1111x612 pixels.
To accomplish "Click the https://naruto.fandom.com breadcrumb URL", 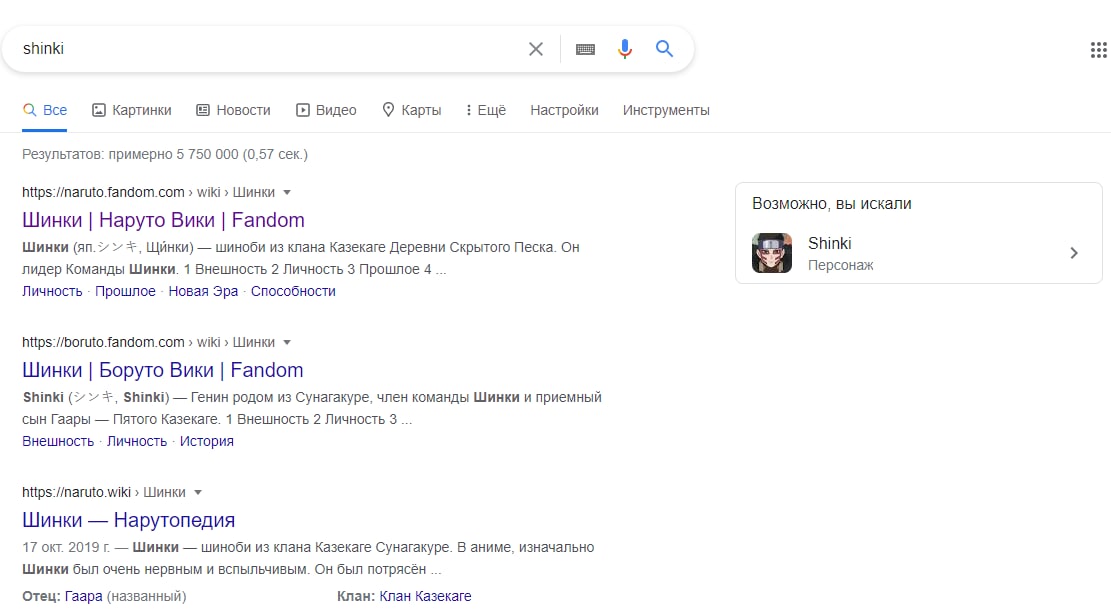I will coord(103,193).
